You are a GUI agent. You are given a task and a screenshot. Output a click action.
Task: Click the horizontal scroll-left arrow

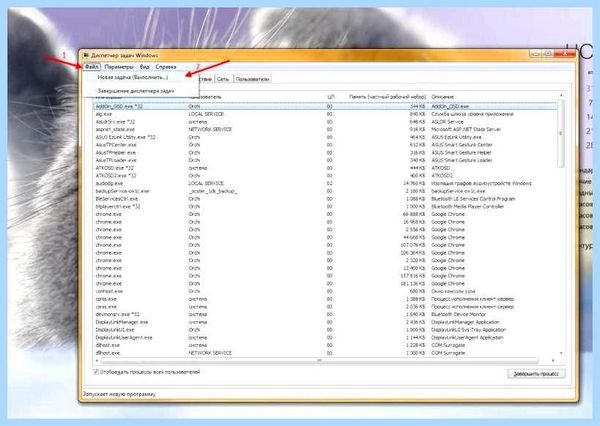tap(97, 361)
